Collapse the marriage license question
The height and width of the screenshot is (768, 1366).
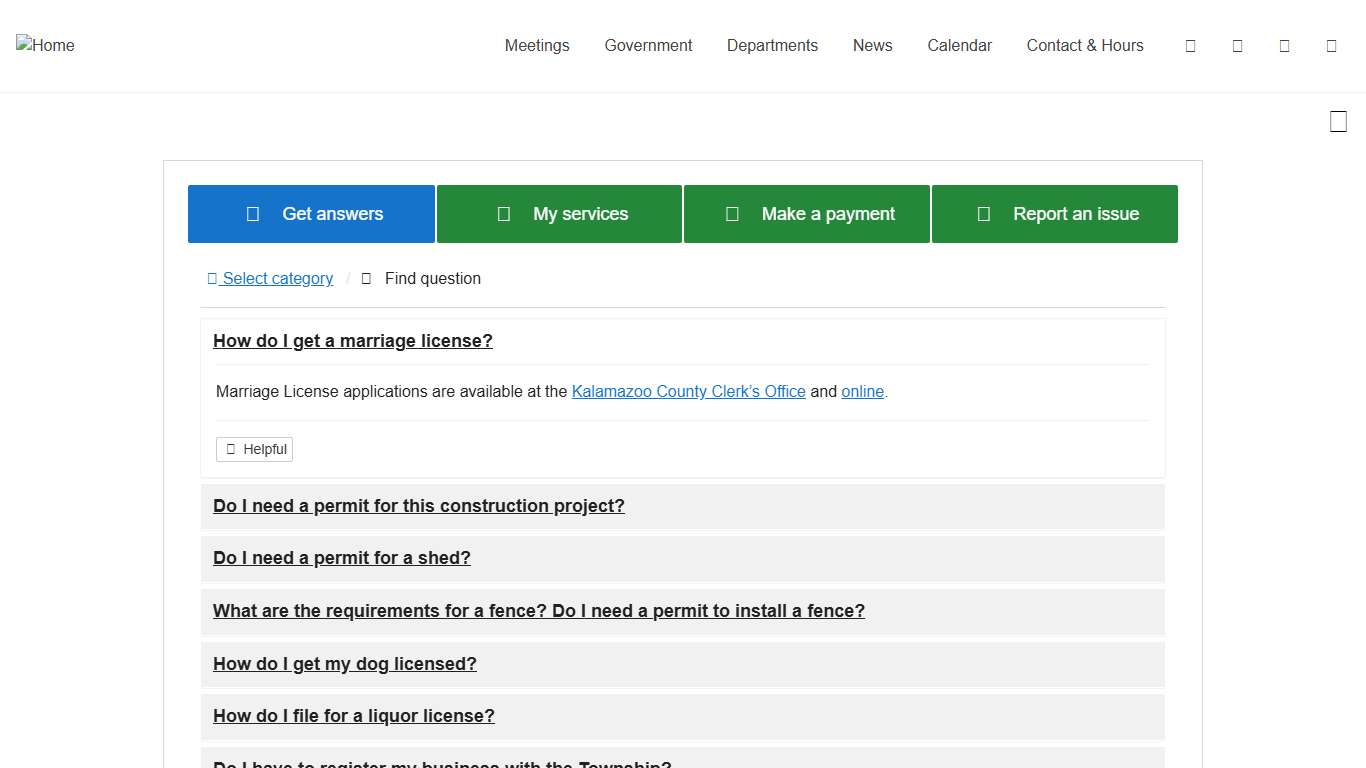(x=353, y=341)
